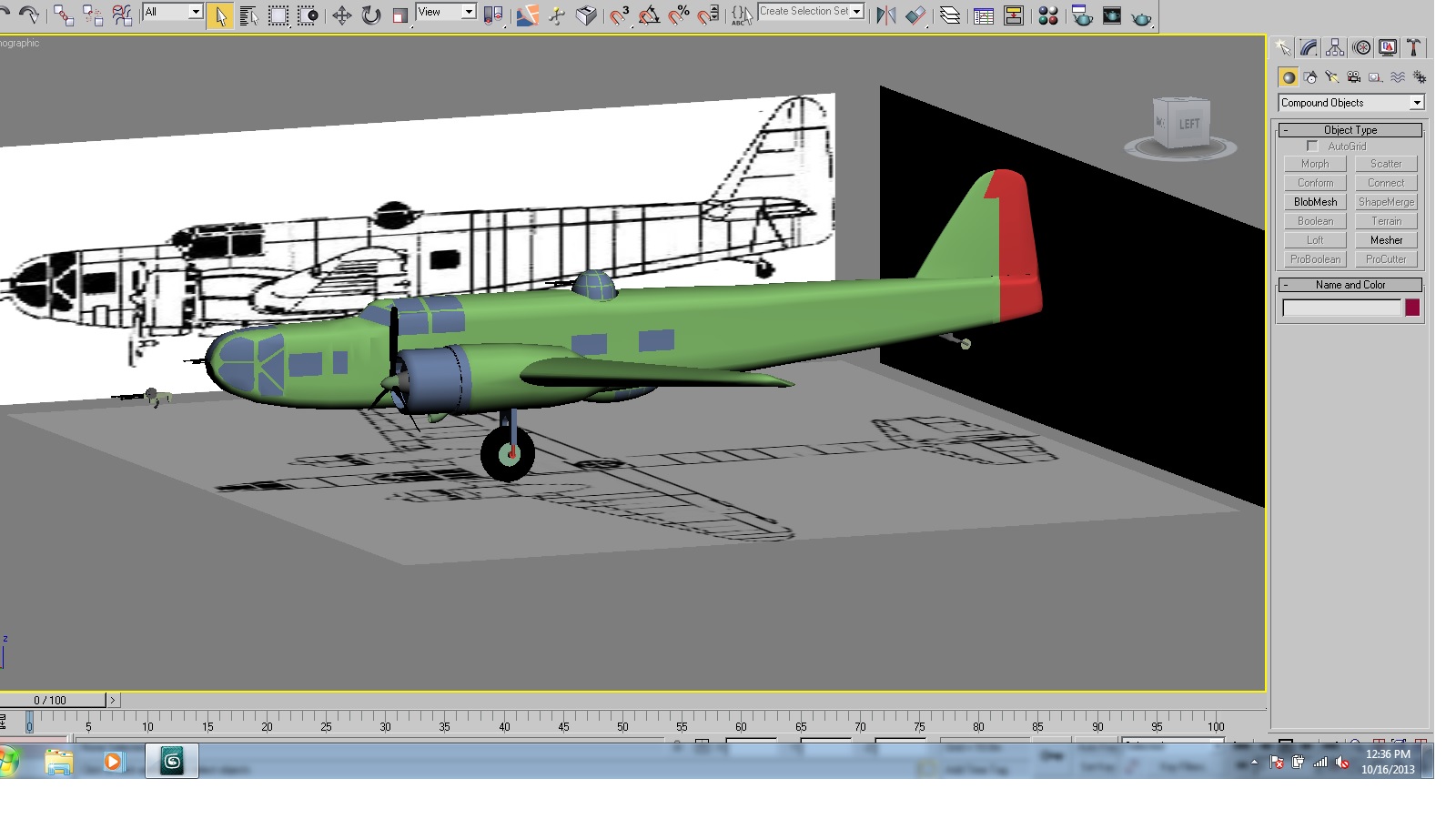This screenshot has height=819, width=1456.
Task: Enable the AutoGrid checkbox
Action: point(1312,147)
